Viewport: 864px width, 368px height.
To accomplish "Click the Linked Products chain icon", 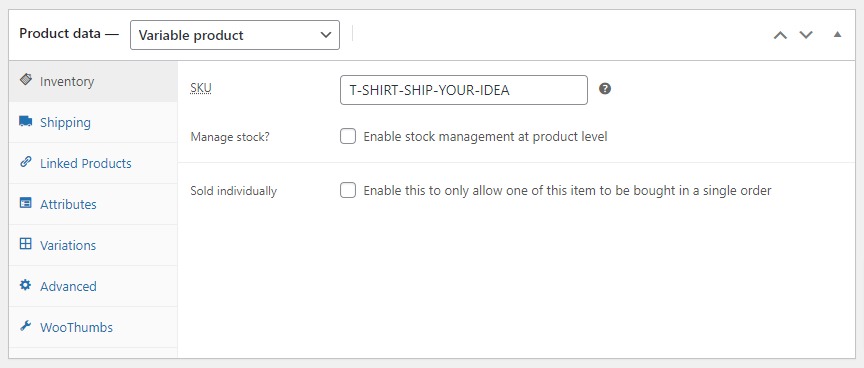I will click(x=25, y=163).
